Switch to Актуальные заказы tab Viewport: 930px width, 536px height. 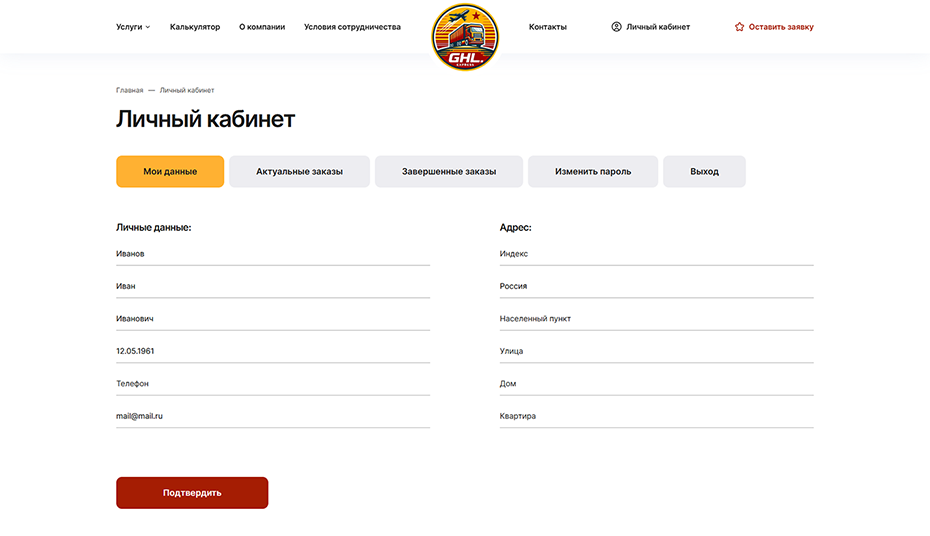click(300, 171)
